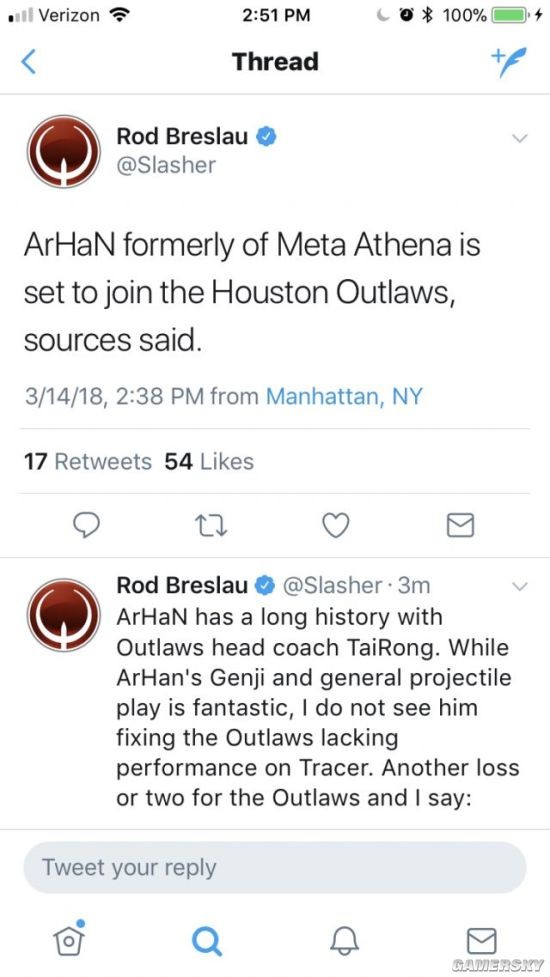Open @Slasher handle under main tweet name
The height and width of the screenshot is (977, 550).
pos(166,165)
